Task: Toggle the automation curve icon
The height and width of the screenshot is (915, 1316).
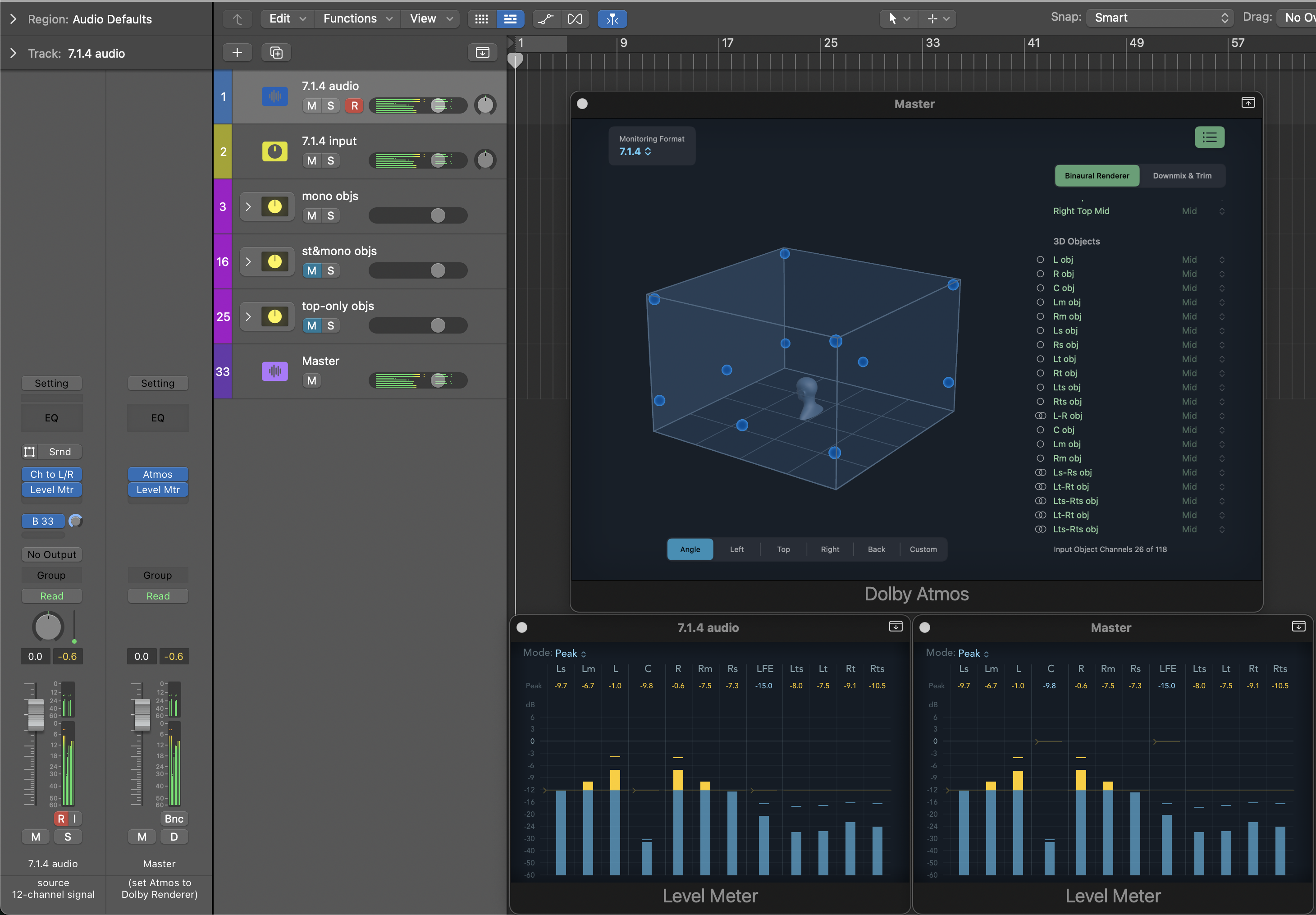Action: (x=546, y=19)
